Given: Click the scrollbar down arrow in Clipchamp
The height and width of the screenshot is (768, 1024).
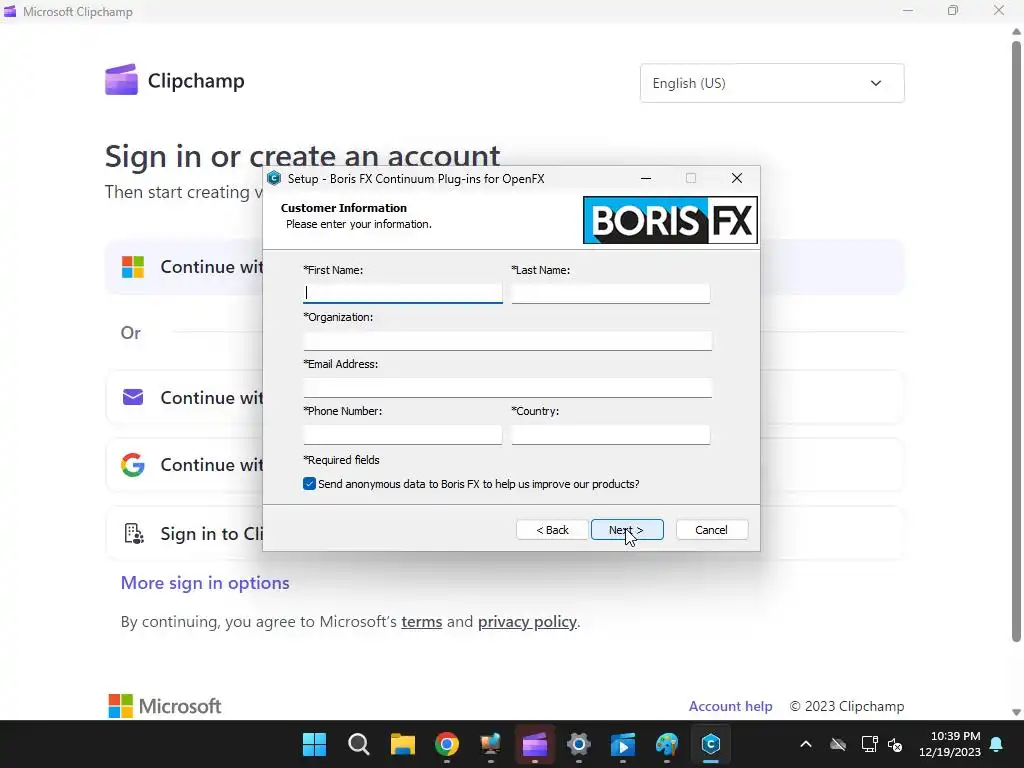Looking at the screenshot, I should pos(1016,712).
